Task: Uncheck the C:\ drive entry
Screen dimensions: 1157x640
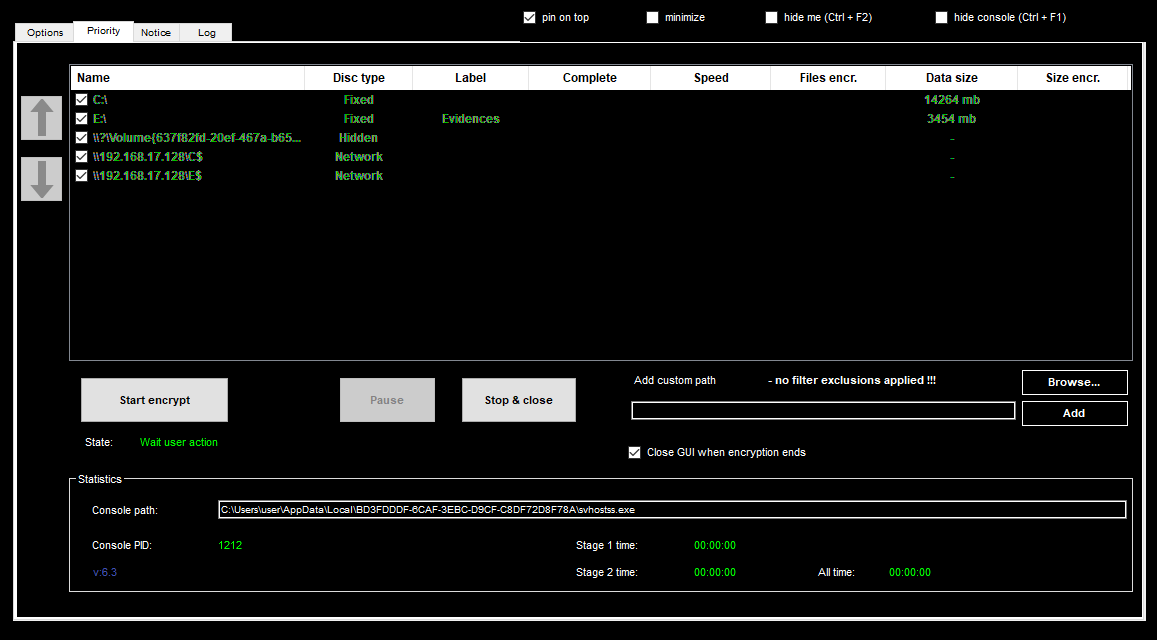Action: pyautogui.click(x=81, y=99)
